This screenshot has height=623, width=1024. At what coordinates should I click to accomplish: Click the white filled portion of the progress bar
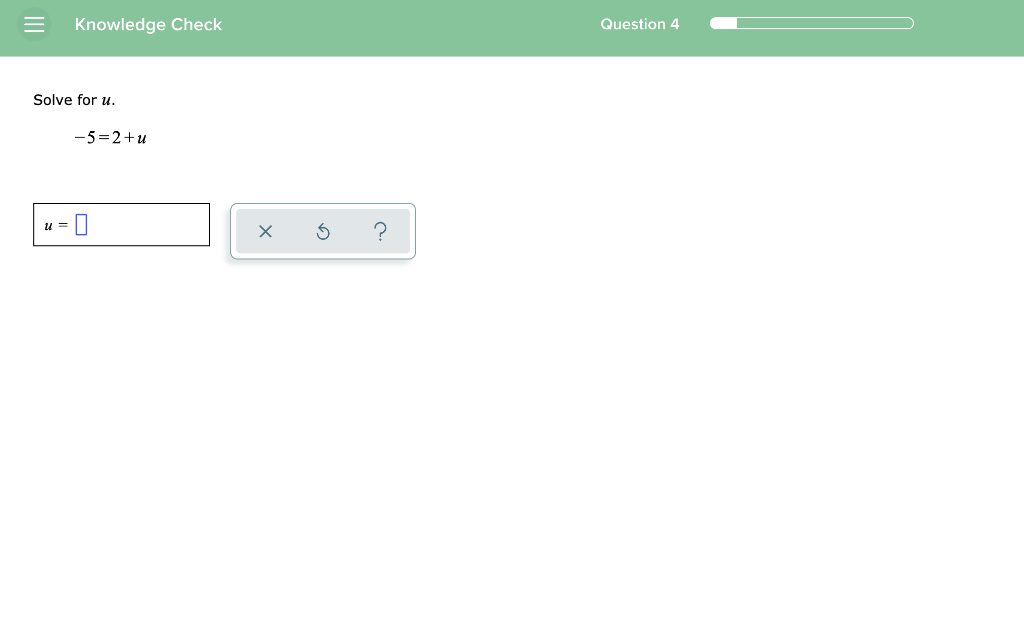coord(723,23)
